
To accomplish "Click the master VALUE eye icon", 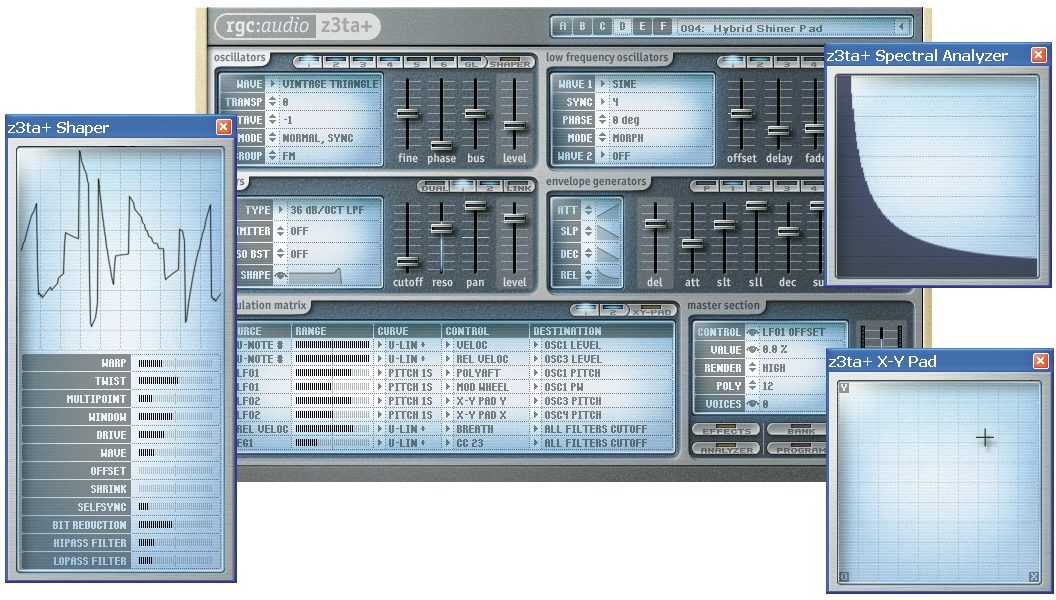I will pyautogui.click(x=752, y=349).
